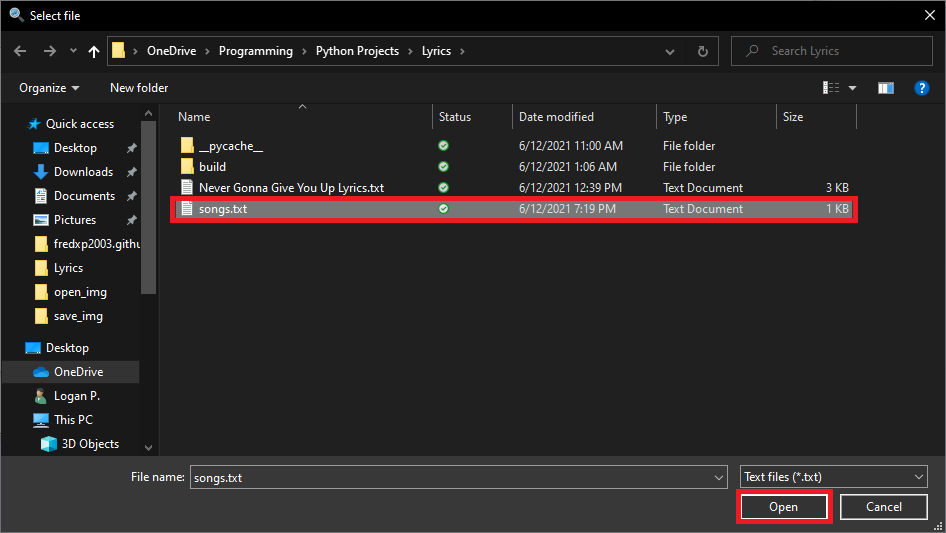The image size is (946, 533).
Task: Open Lyrics folder in sidebar
Action: [x=68, y=268]
